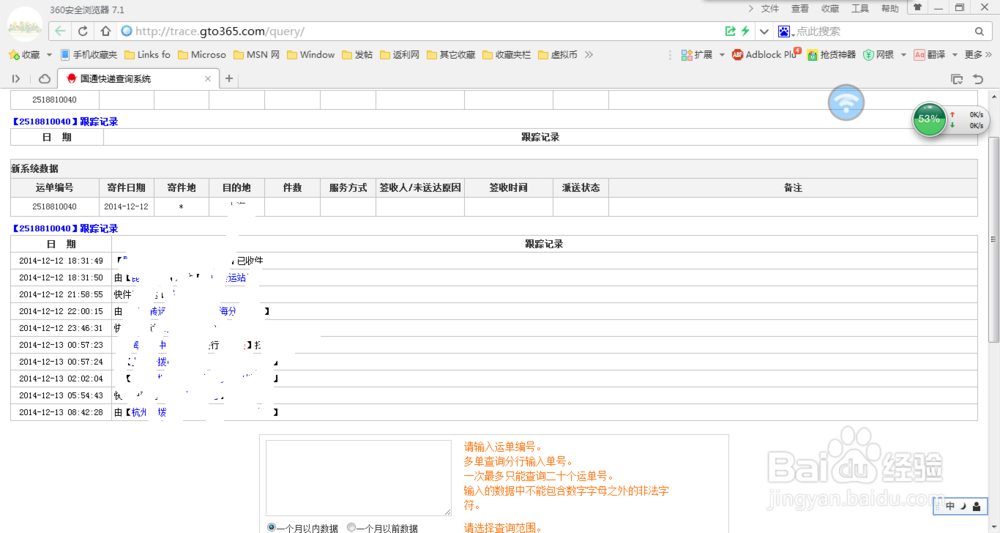The width and height of the screenshot is (1000, 533).
Task: Open the 文件 menu
Action: pyautogui.click(x=770, y=8)
